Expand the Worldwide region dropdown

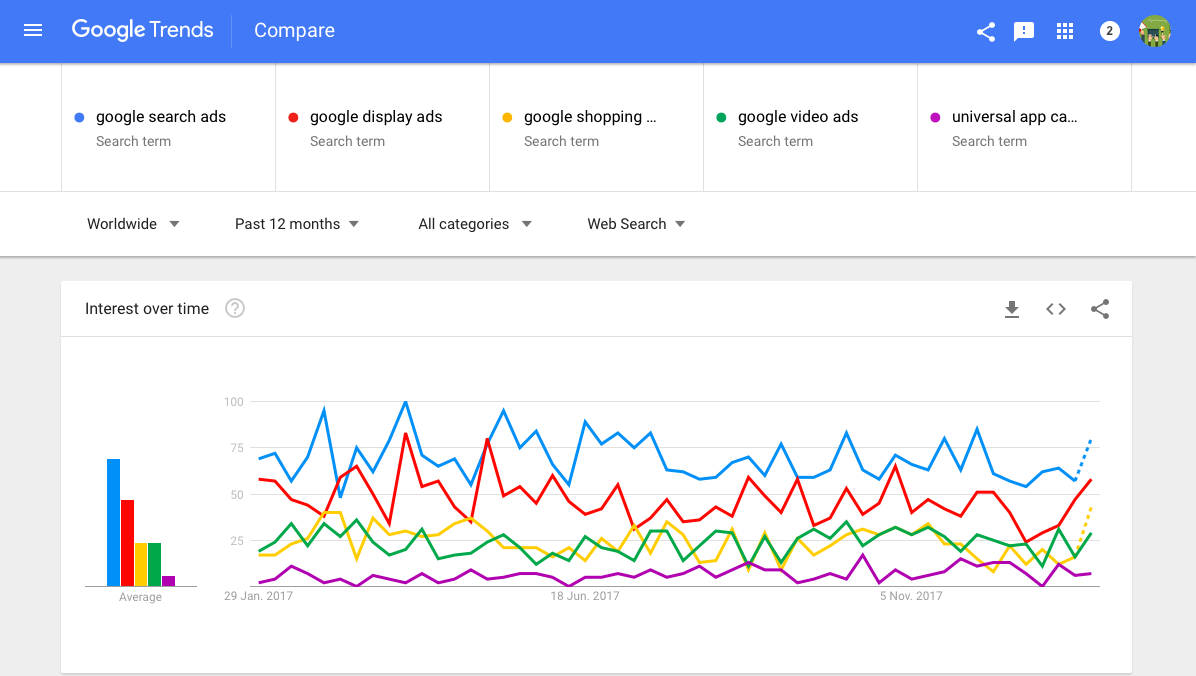pyautogui.click(x=133, y=224)
